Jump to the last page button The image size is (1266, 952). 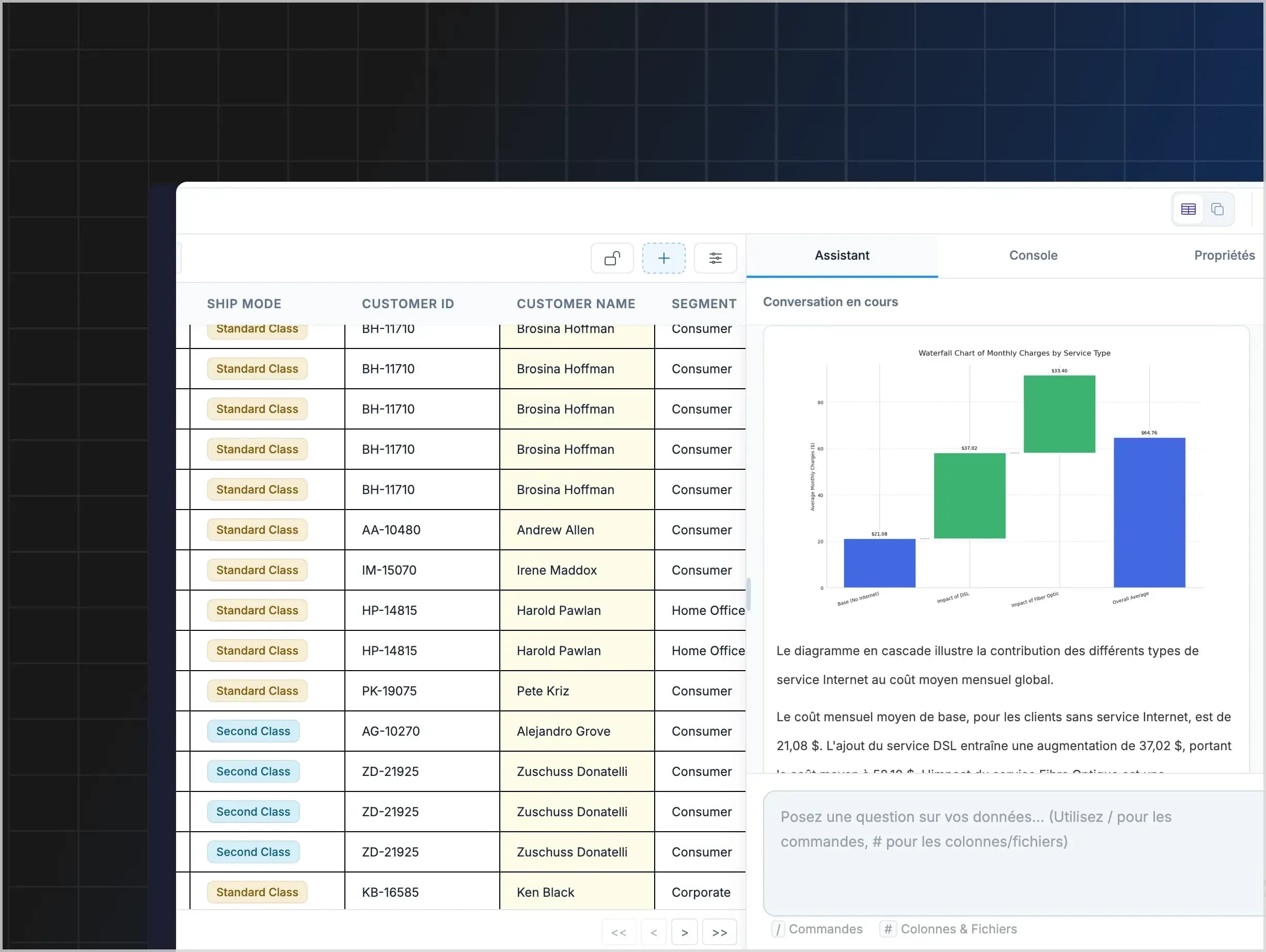[719, 932]
